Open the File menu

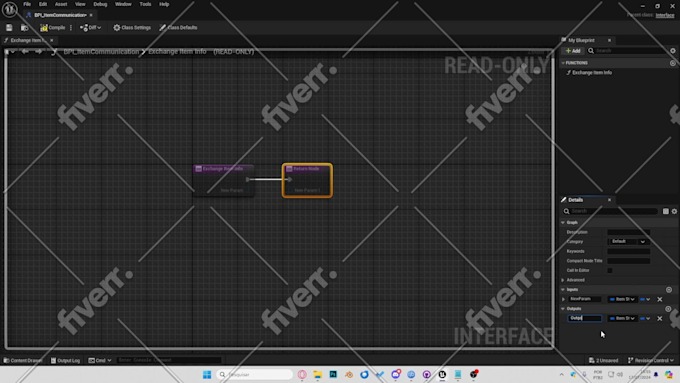point(27,4)
